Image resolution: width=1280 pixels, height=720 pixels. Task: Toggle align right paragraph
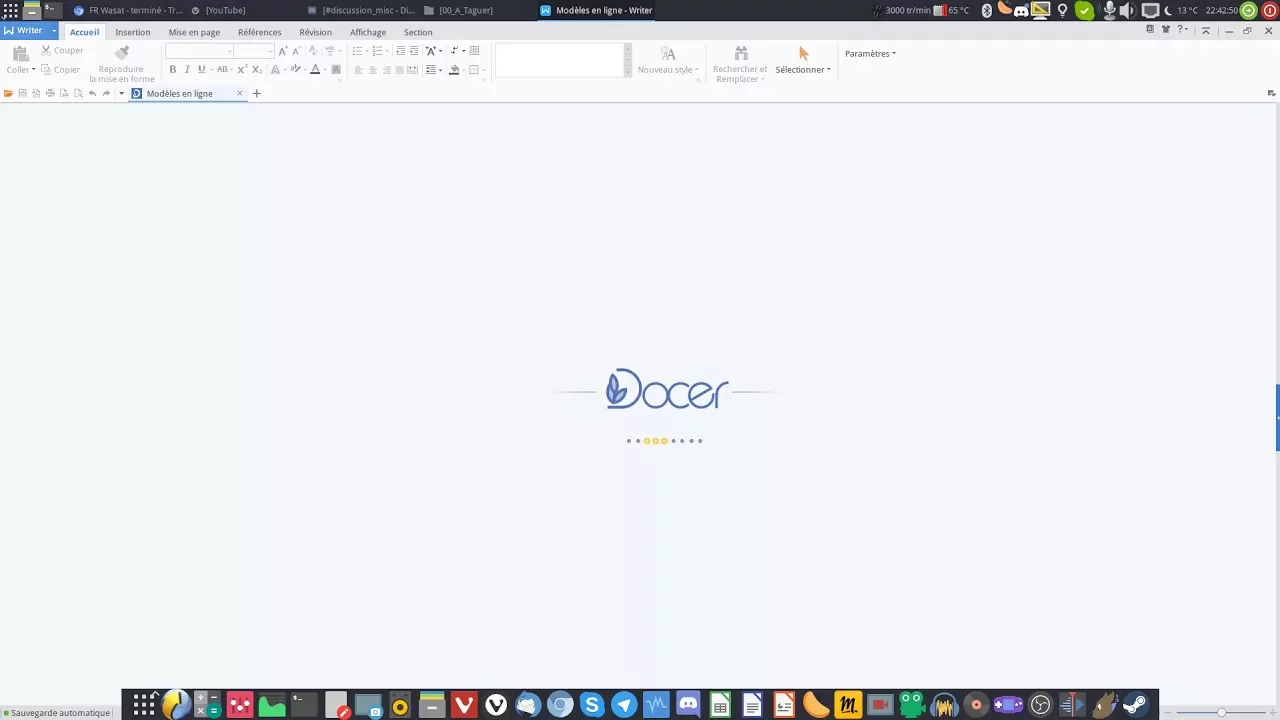point(387,70)
